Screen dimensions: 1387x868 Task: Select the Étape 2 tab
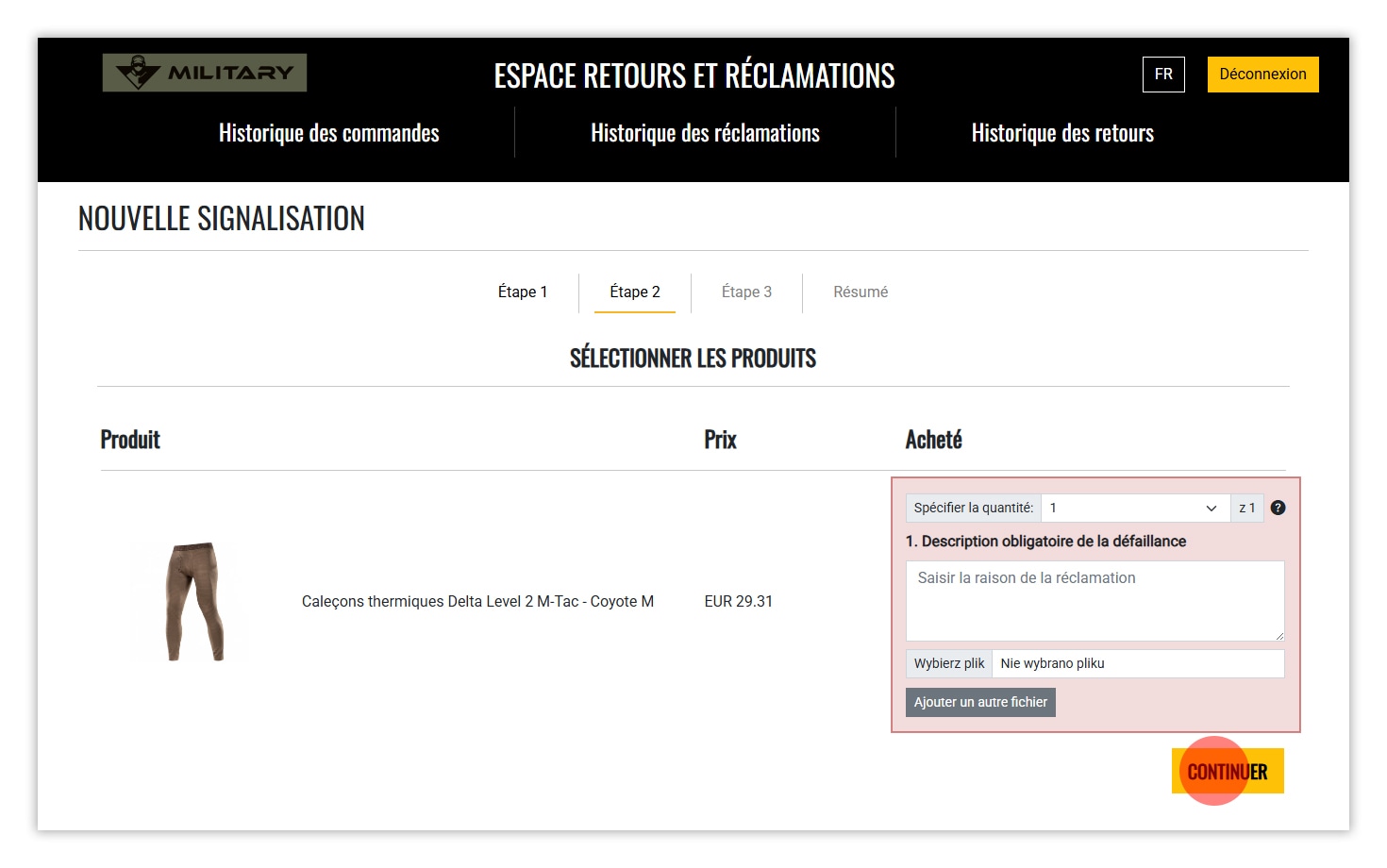(634, 292)
